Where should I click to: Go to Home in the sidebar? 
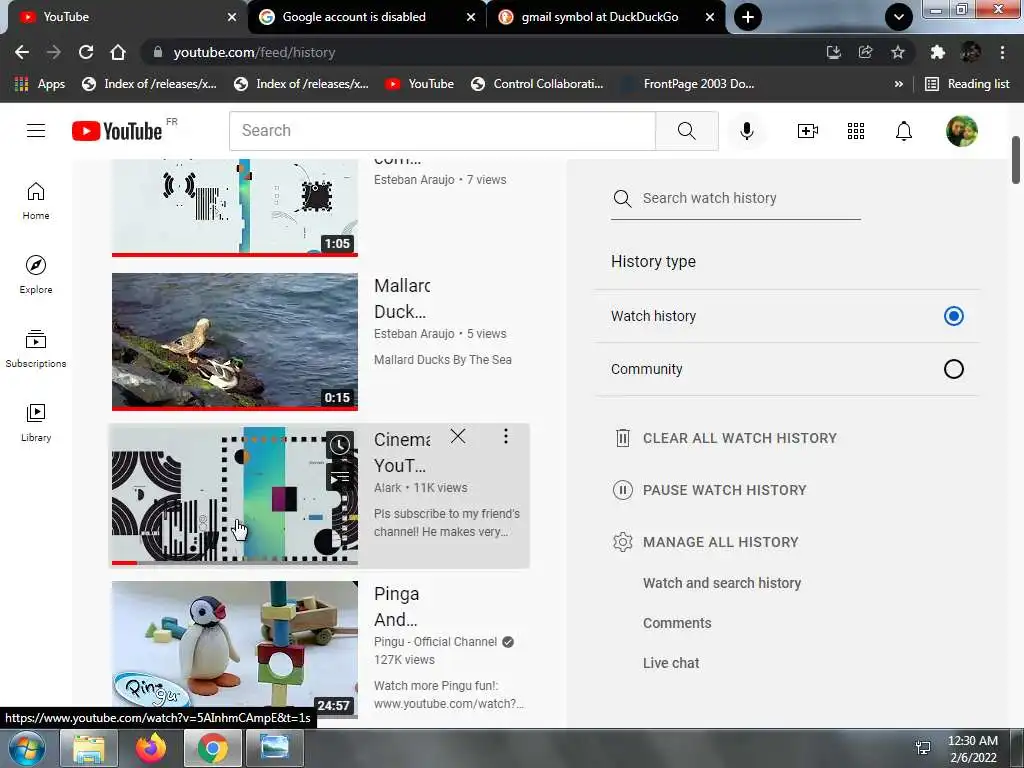(36, 200)
